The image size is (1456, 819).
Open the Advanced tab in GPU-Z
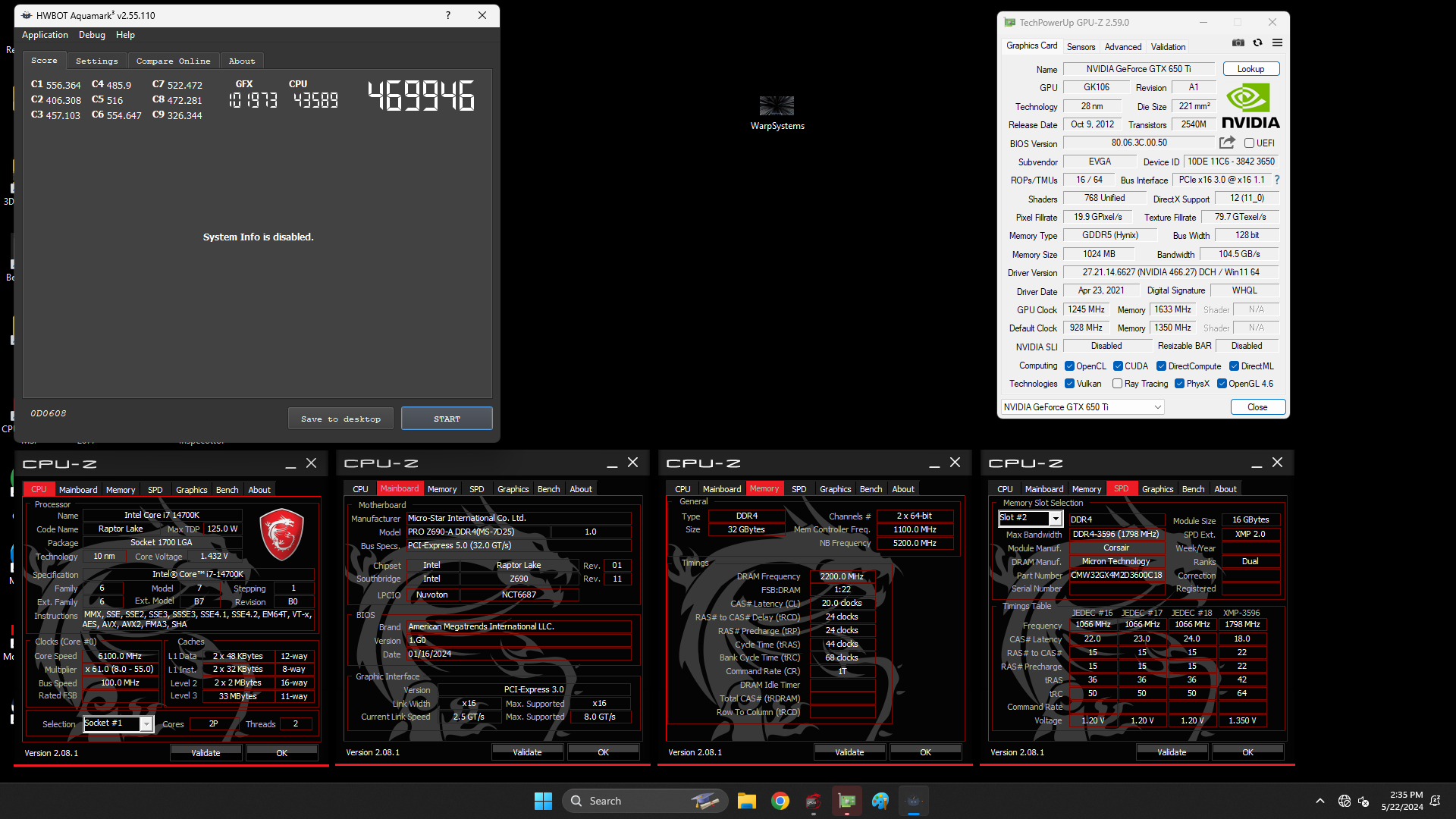1122,47
